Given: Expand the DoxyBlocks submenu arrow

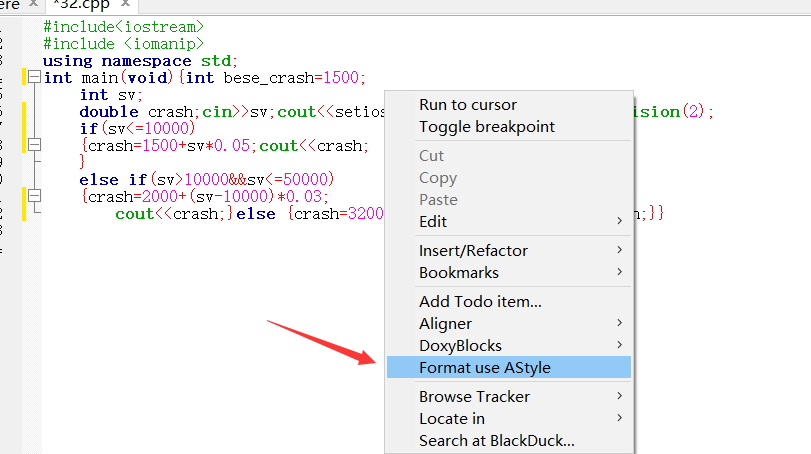Looking at the screenshot, I should pos(620,345).
